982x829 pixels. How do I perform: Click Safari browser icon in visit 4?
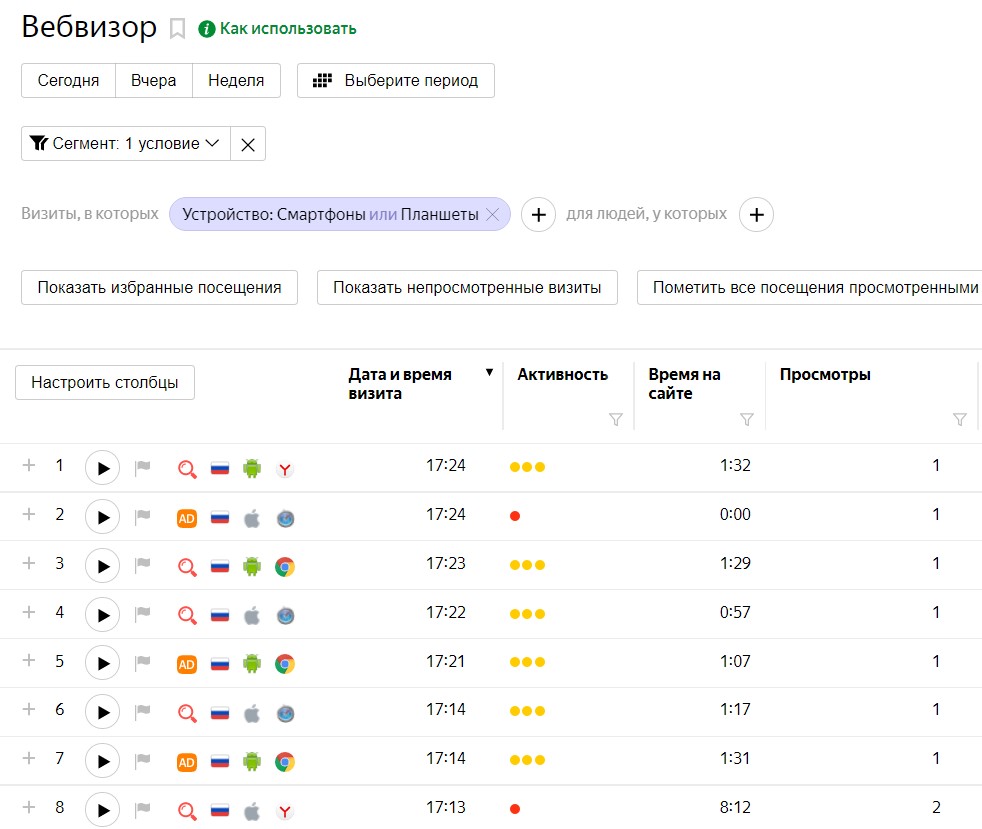285,616
